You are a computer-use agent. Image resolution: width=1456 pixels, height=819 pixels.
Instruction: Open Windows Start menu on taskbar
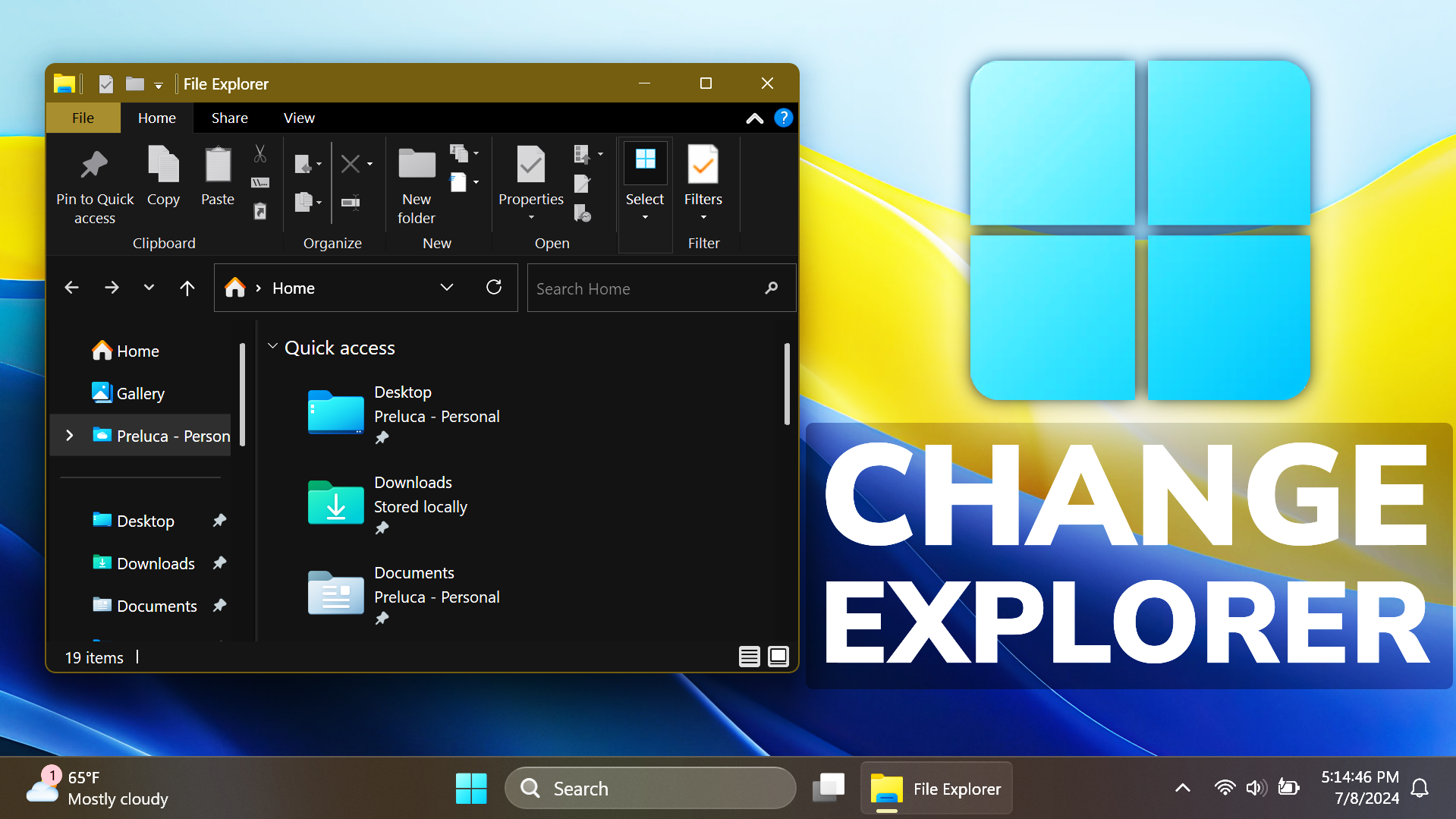click(471, 788)
